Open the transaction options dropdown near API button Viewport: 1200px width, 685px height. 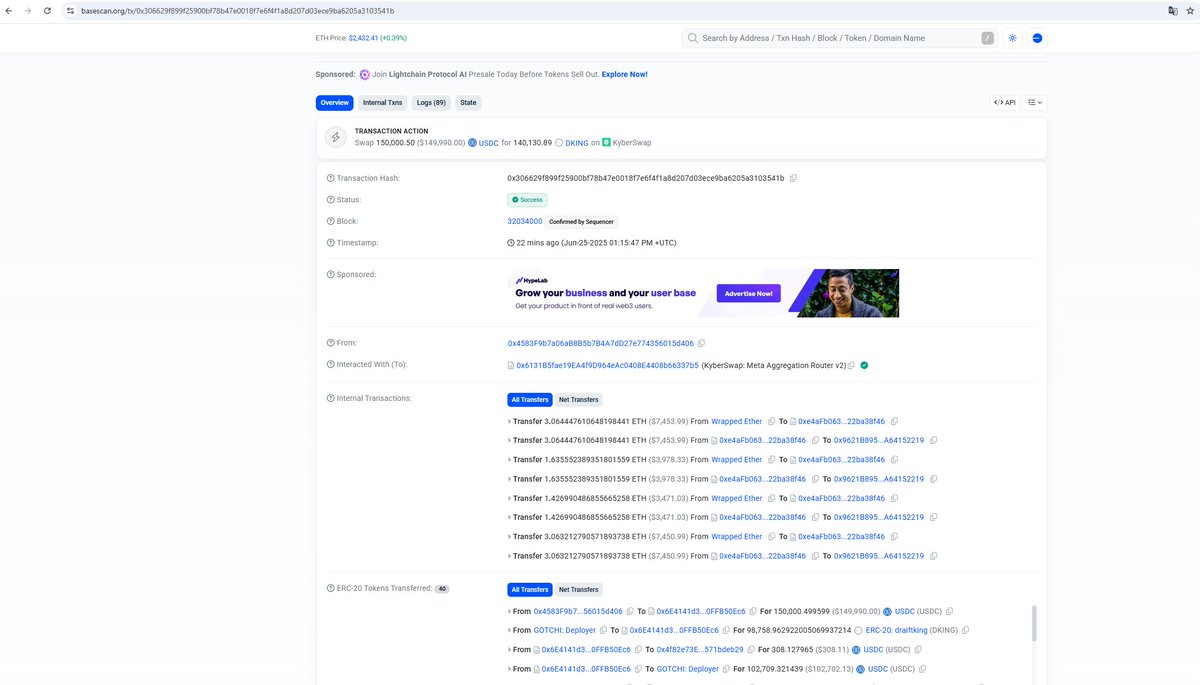(1034, 101)
